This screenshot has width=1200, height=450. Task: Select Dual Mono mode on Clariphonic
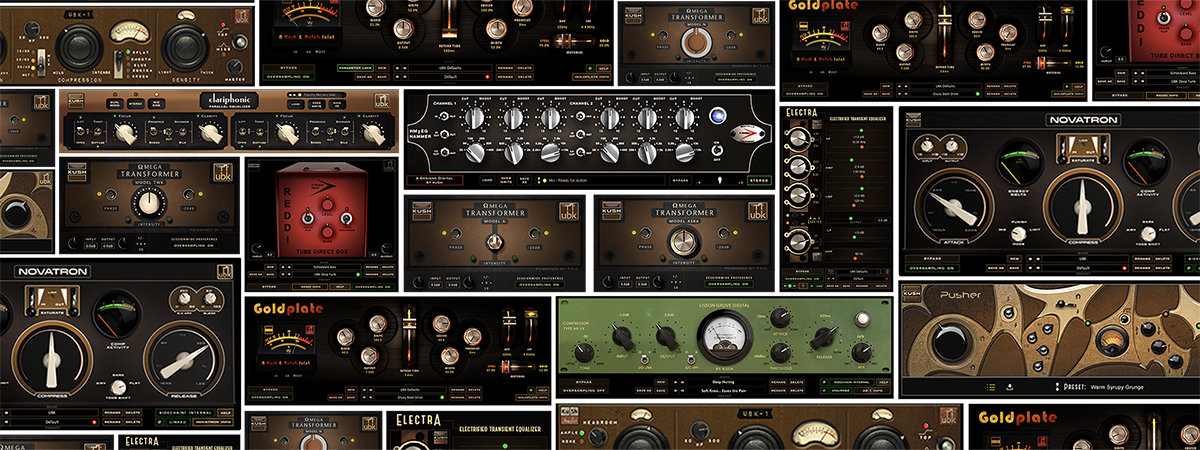coord(115,103)
